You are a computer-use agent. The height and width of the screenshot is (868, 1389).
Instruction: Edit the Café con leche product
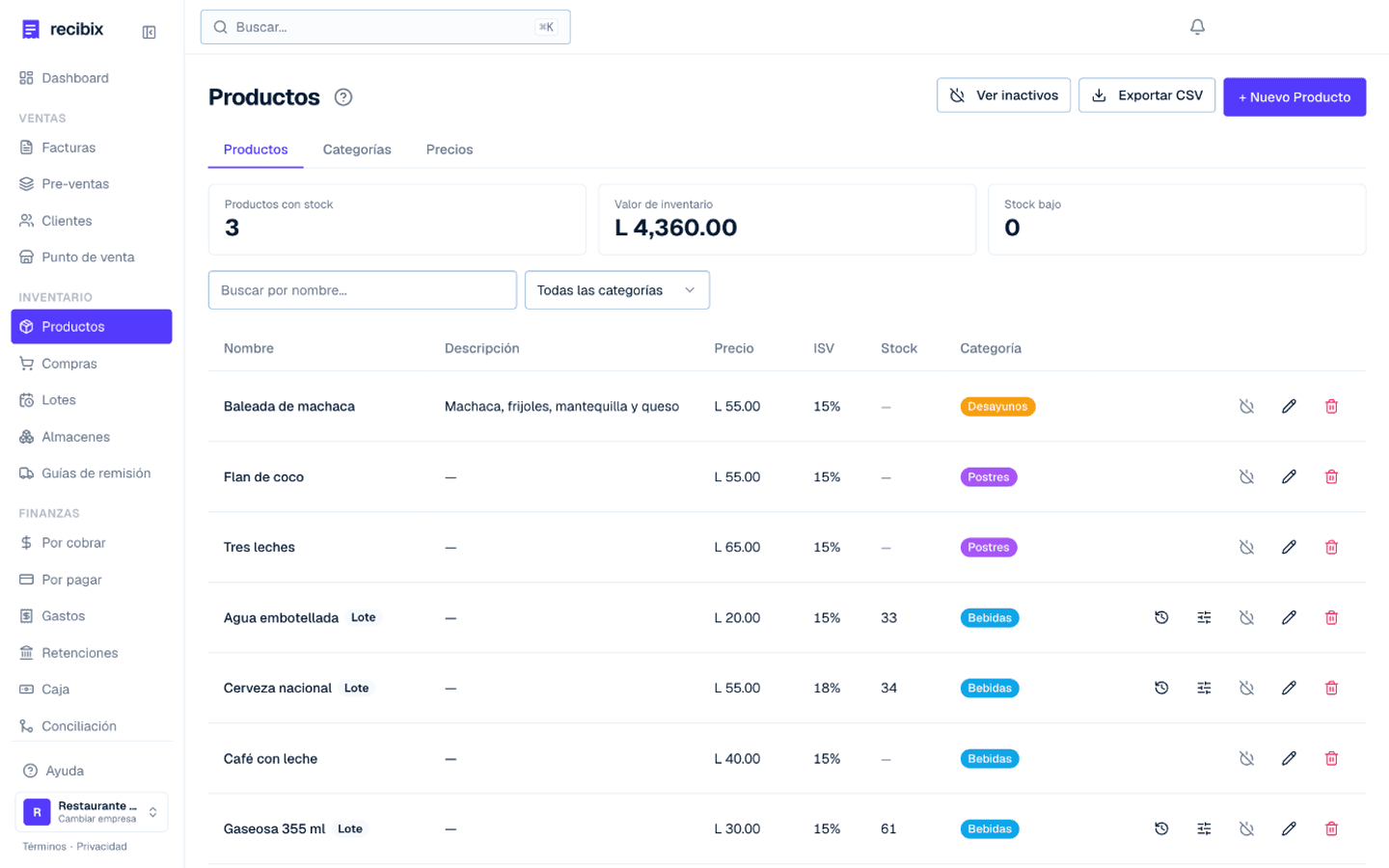[1289, 758]
